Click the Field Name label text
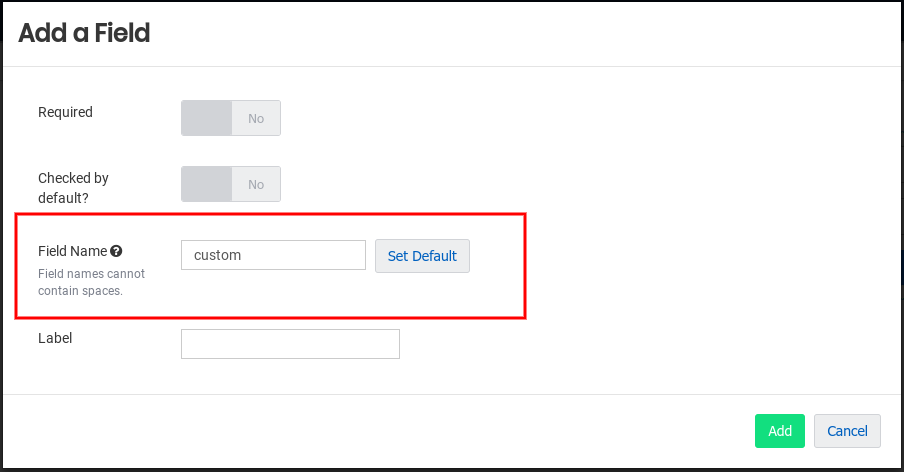 click(72, 252)
